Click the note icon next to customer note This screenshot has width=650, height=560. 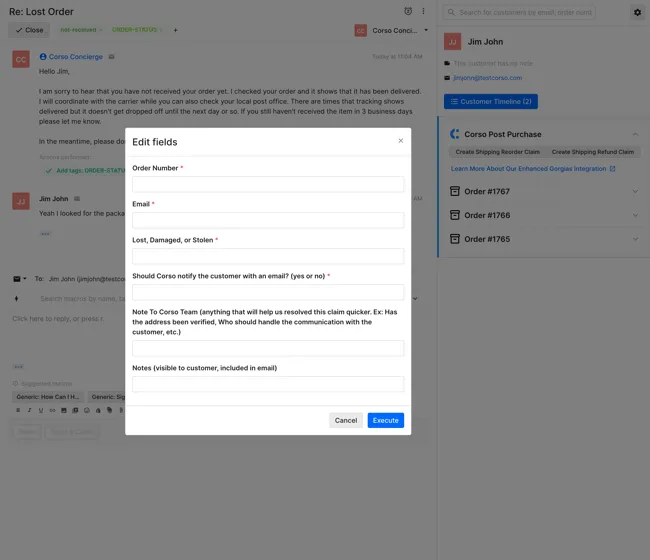pos(447,63)
